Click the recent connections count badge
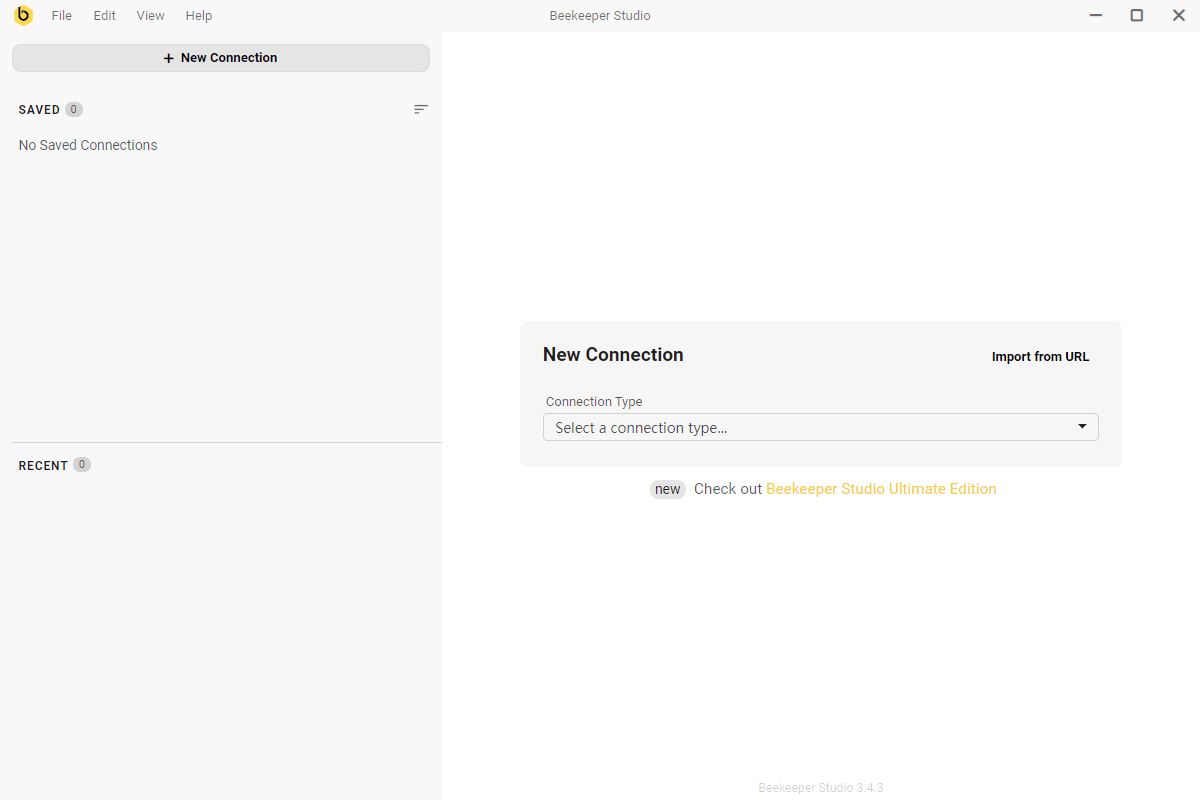The image size is (1200, 800). (82, 465)
